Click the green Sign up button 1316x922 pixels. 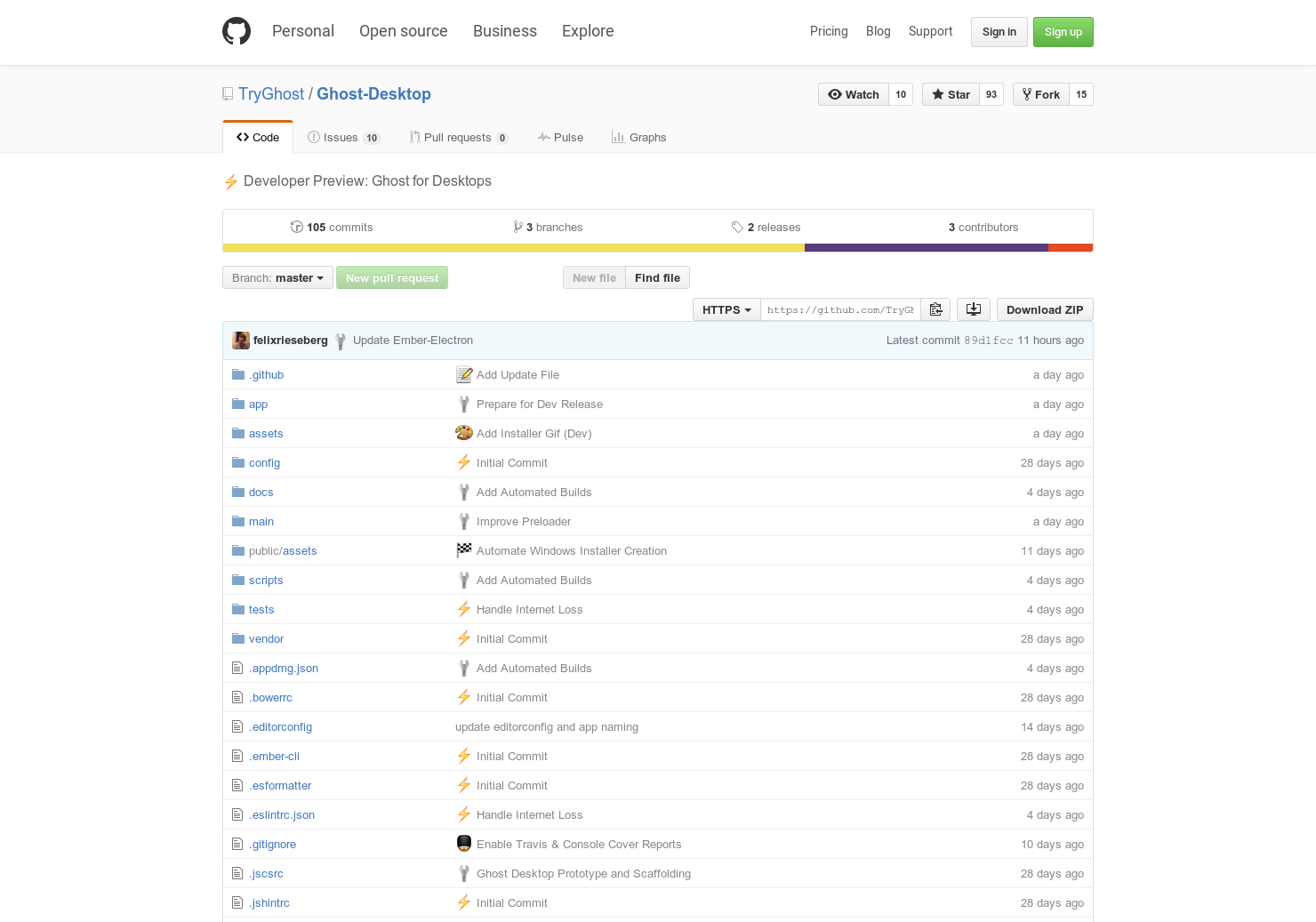pyautogui.click(x=1063, y=31)
